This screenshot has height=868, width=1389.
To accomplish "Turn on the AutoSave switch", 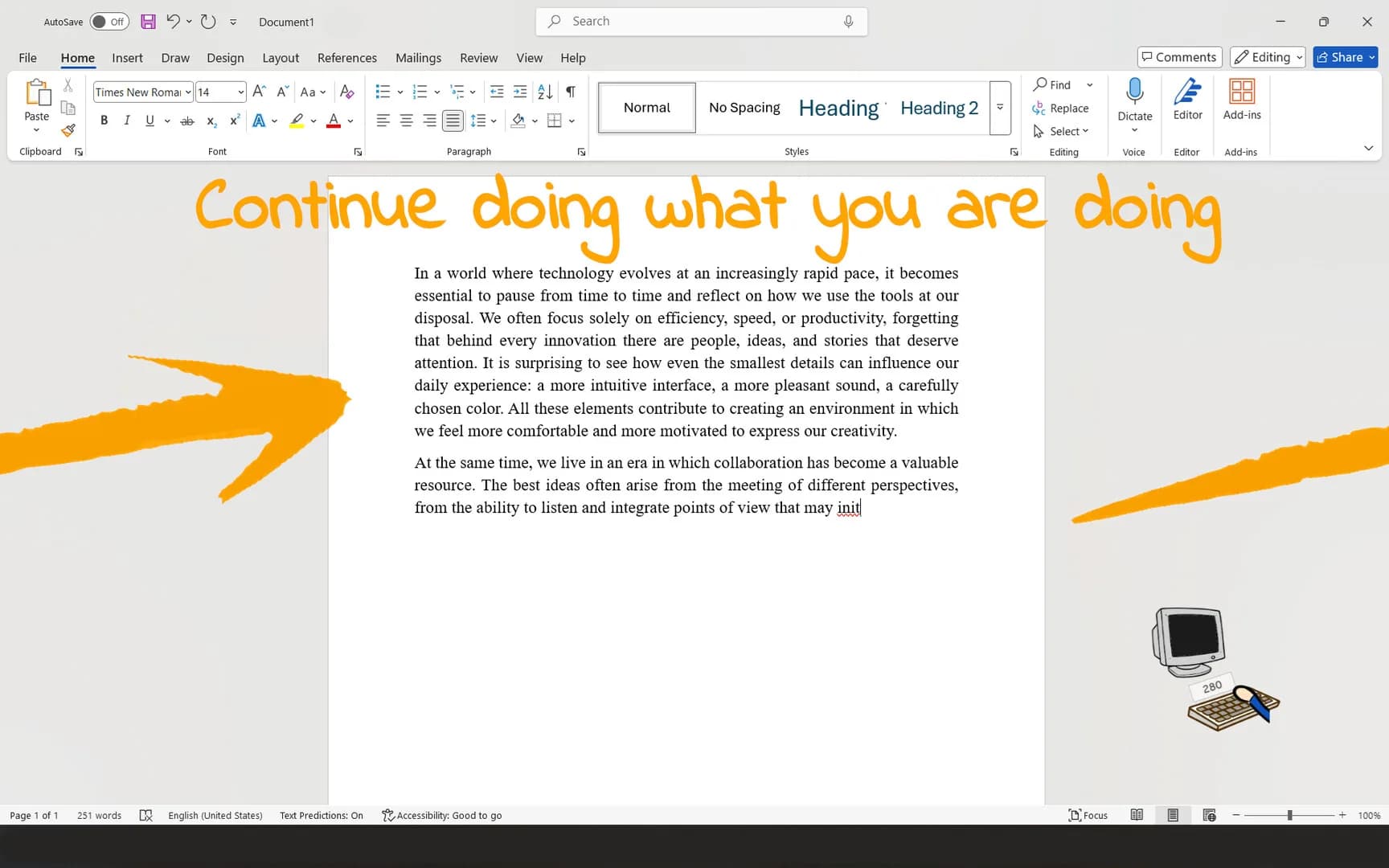I will tap(109, 22).
